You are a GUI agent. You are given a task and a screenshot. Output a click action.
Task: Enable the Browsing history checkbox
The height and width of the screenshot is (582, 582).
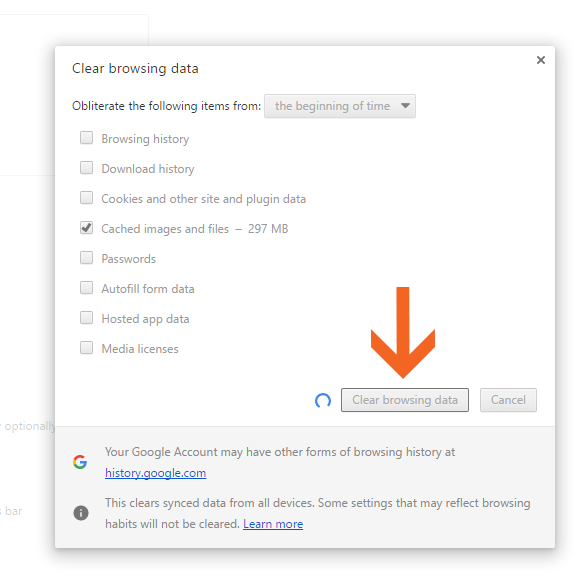[86, 138]
